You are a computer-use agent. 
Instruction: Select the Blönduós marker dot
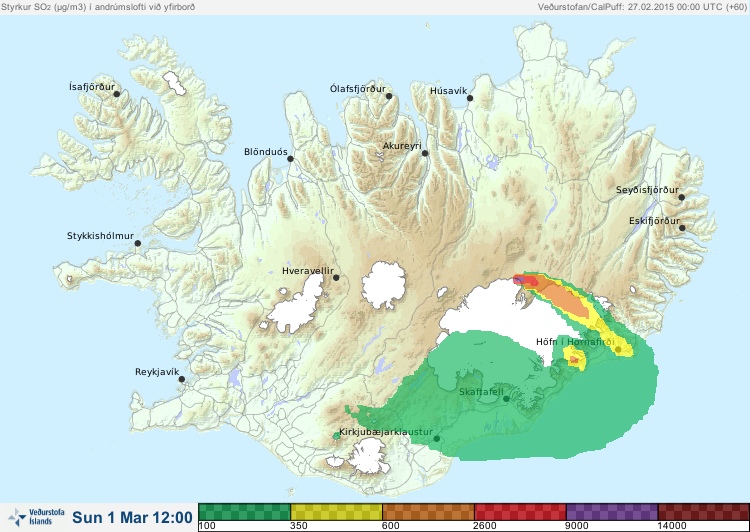pyautogui.click(x=290, y=159)
